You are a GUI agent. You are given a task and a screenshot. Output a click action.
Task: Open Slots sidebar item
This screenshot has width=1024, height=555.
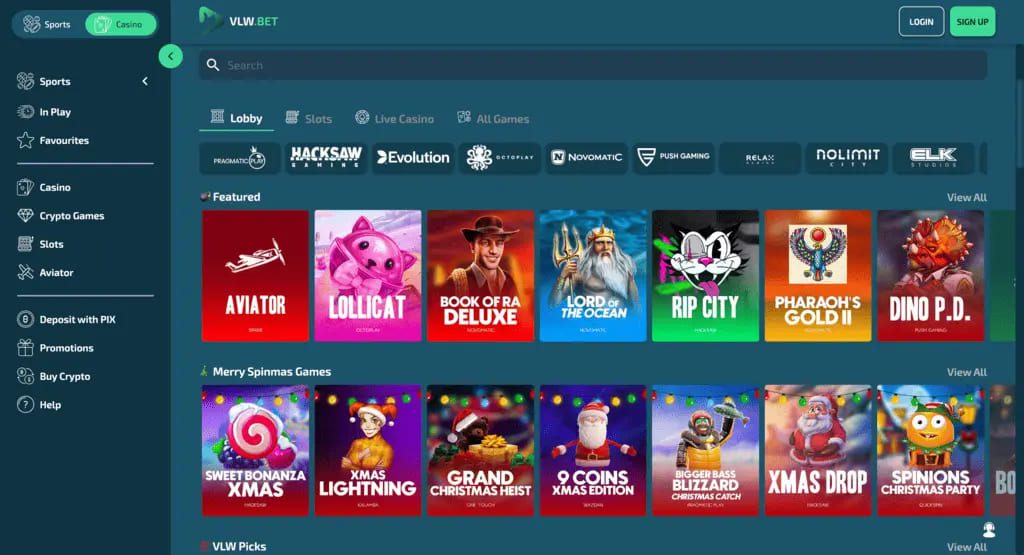click(40, 244)
